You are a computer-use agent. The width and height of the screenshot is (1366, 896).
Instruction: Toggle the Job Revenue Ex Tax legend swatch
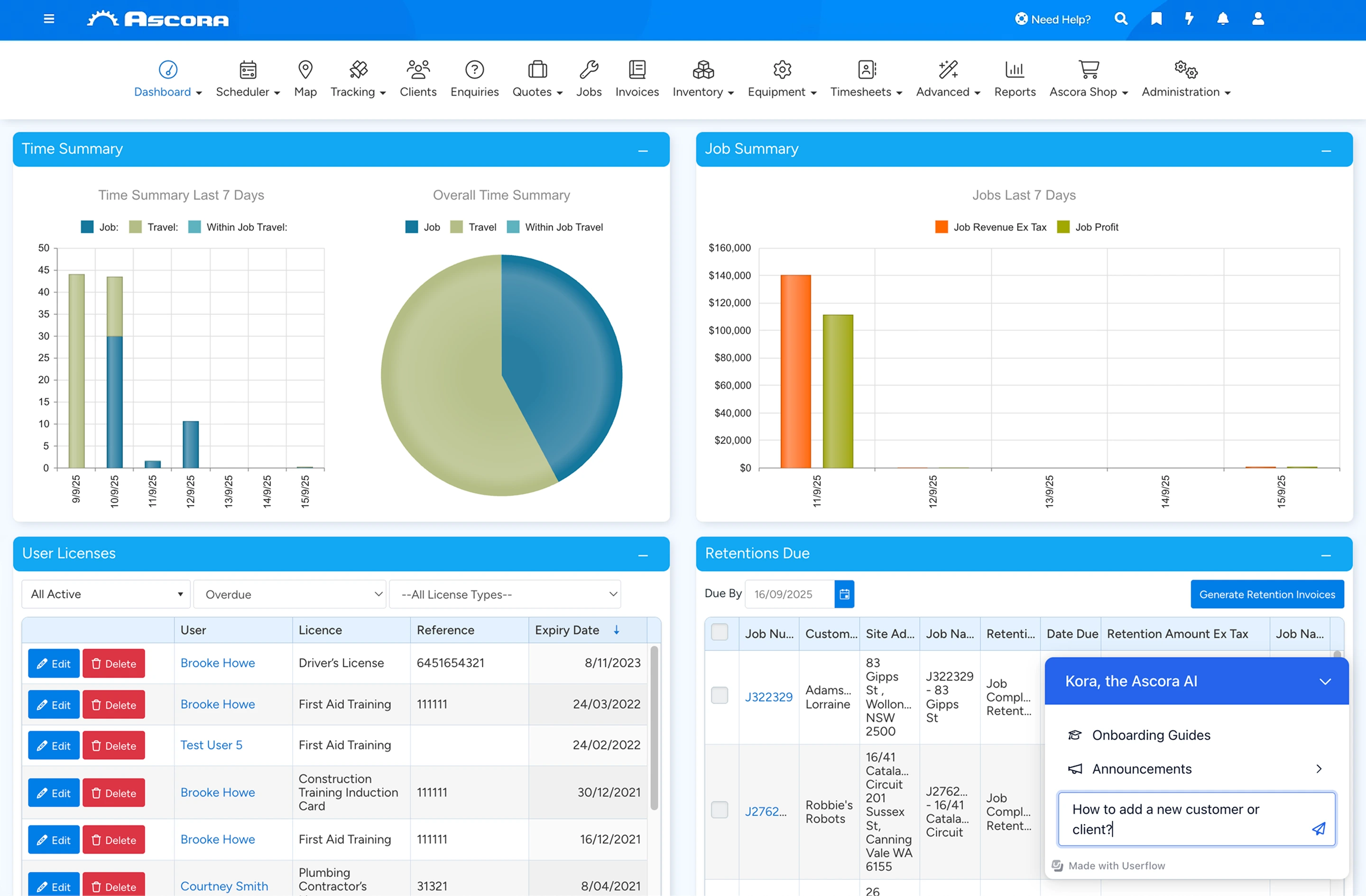[x=941, y=227]
